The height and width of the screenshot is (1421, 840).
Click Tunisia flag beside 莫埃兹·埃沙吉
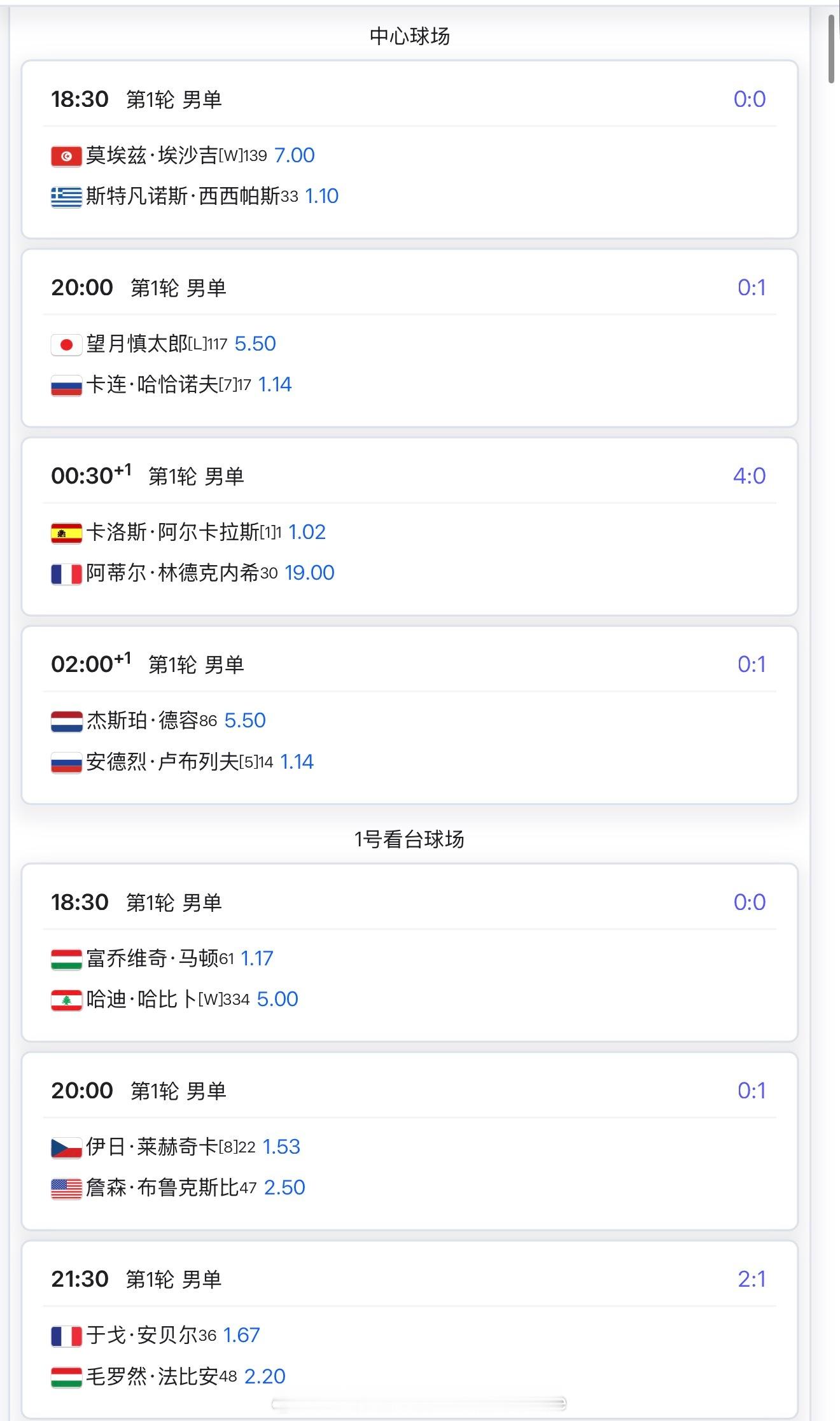66,156
